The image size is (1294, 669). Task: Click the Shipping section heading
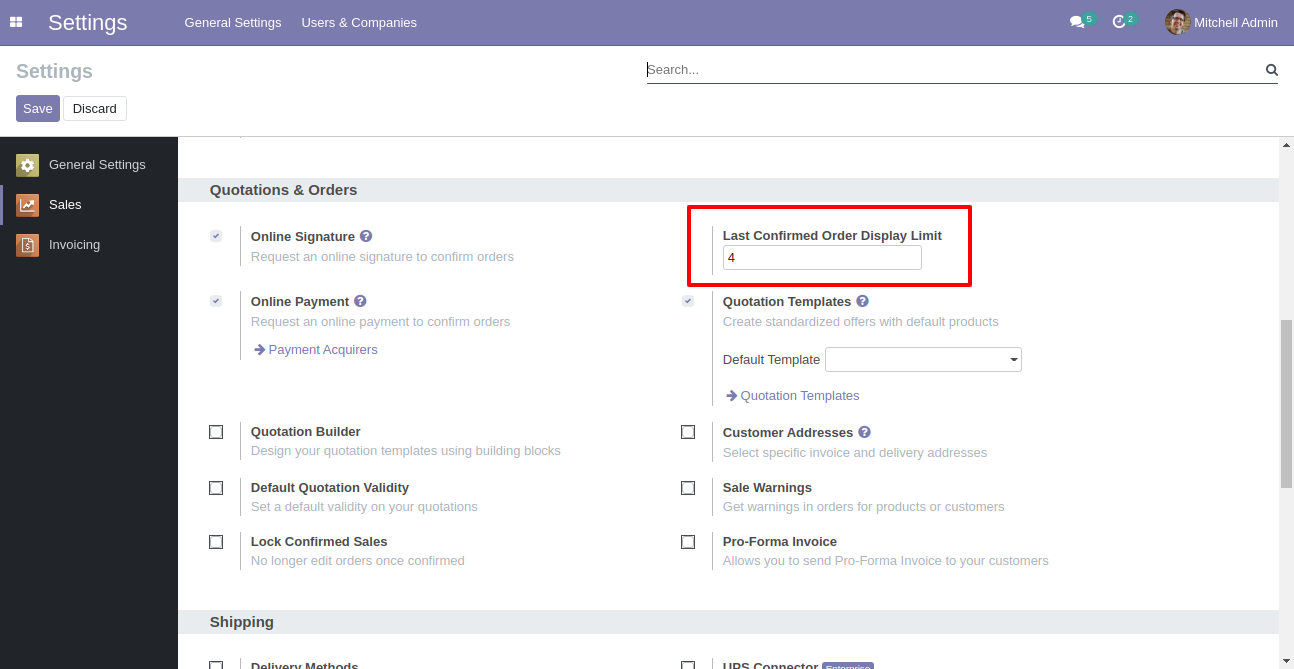[x=242, y=622]
